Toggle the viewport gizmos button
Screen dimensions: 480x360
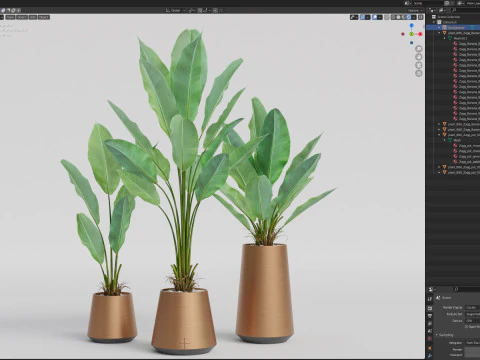362,17
